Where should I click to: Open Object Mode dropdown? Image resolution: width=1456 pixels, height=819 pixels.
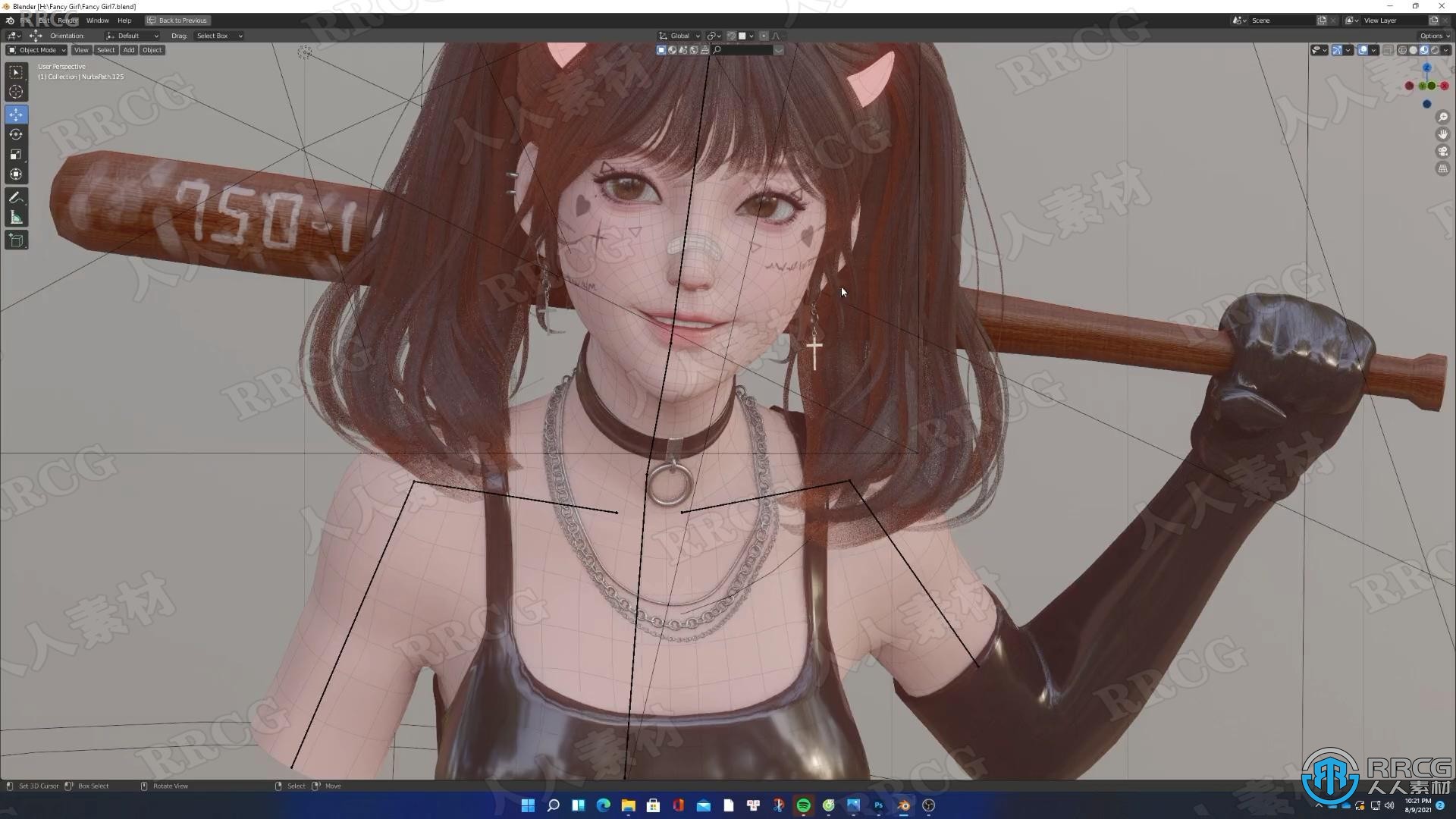36,50
